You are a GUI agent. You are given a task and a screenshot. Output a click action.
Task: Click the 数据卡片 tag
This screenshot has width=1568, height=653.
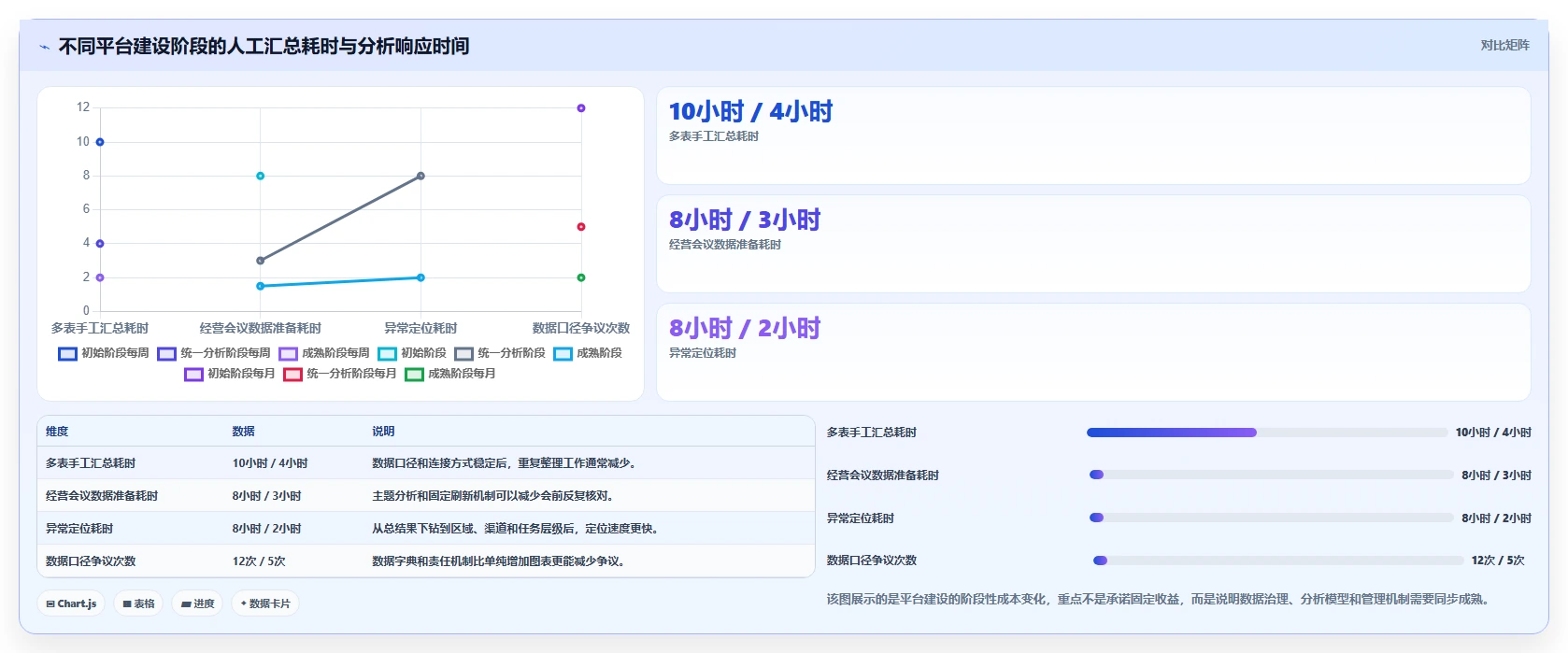pyautogui.click(x=265, y=603)
